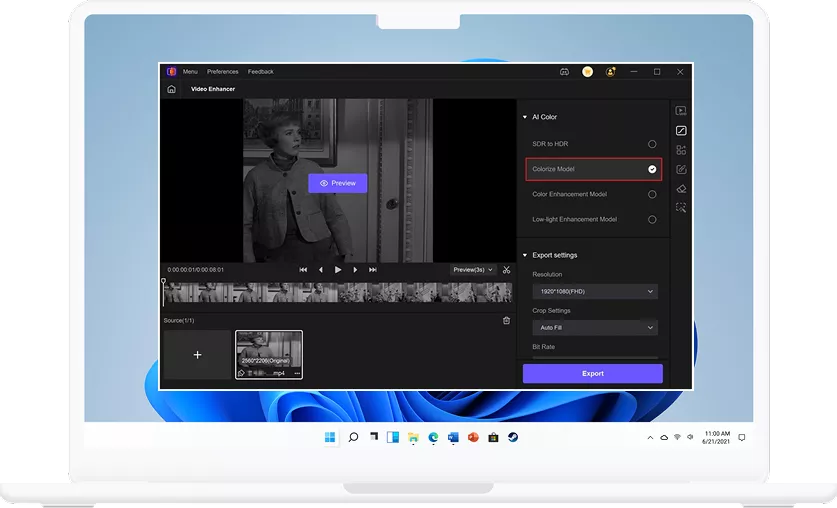Open the Resolution 1920*1080(FHD) dropdown
Image resolution: width=837 pixels, height=508 pixels.
coord(595,291)
